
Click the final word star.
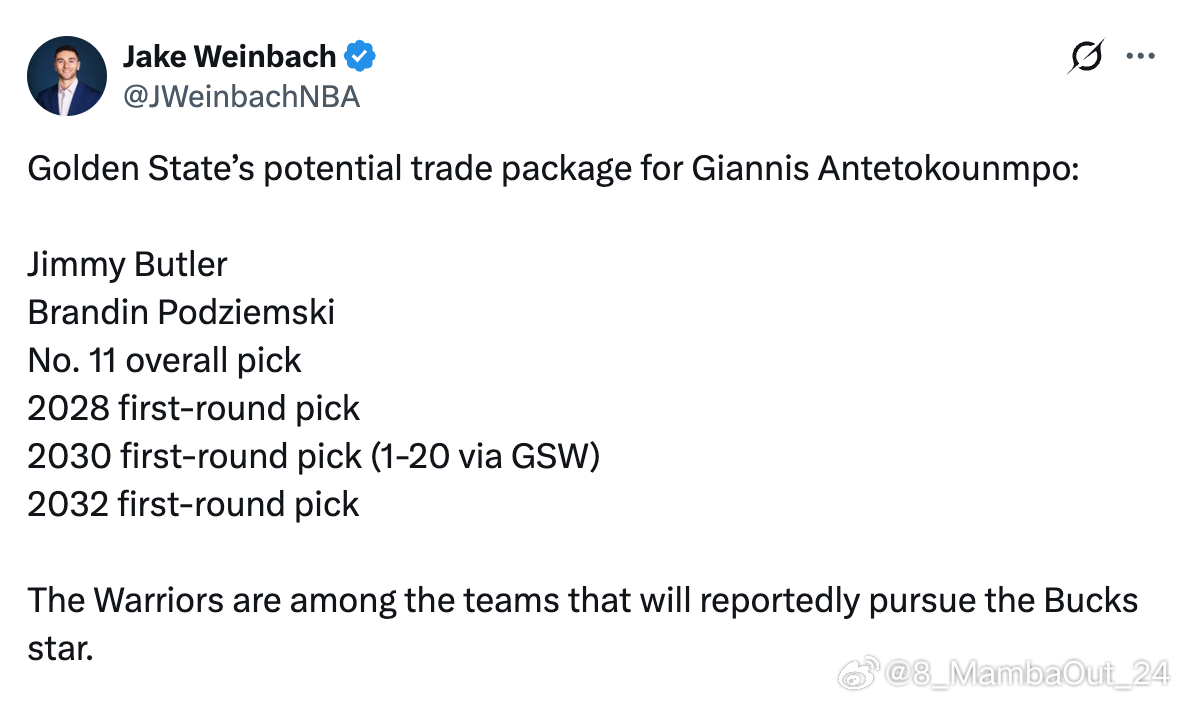point(60,649)
